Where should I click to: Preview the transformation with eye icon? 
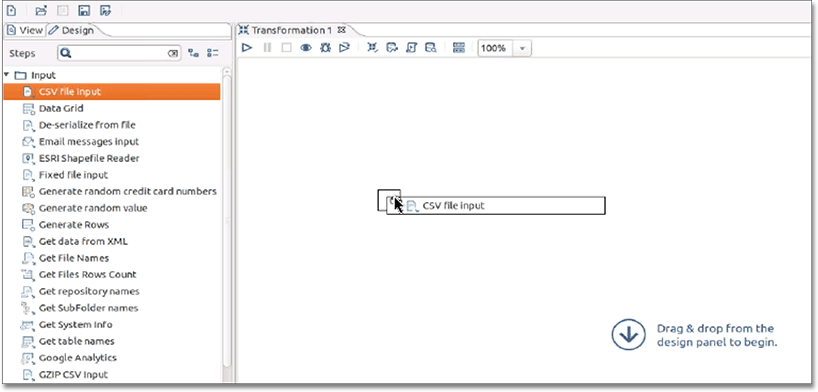pyautogui.click(x=306, y=48)
